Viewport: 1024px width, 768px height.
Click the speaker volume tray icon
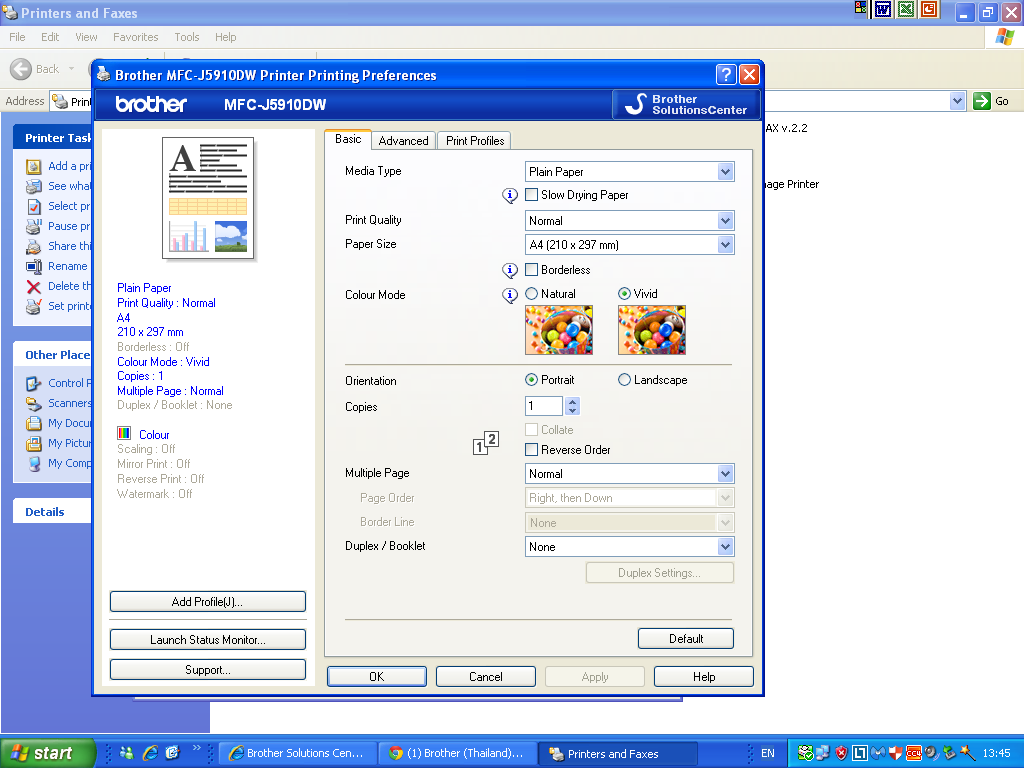(x=931, y=754)
